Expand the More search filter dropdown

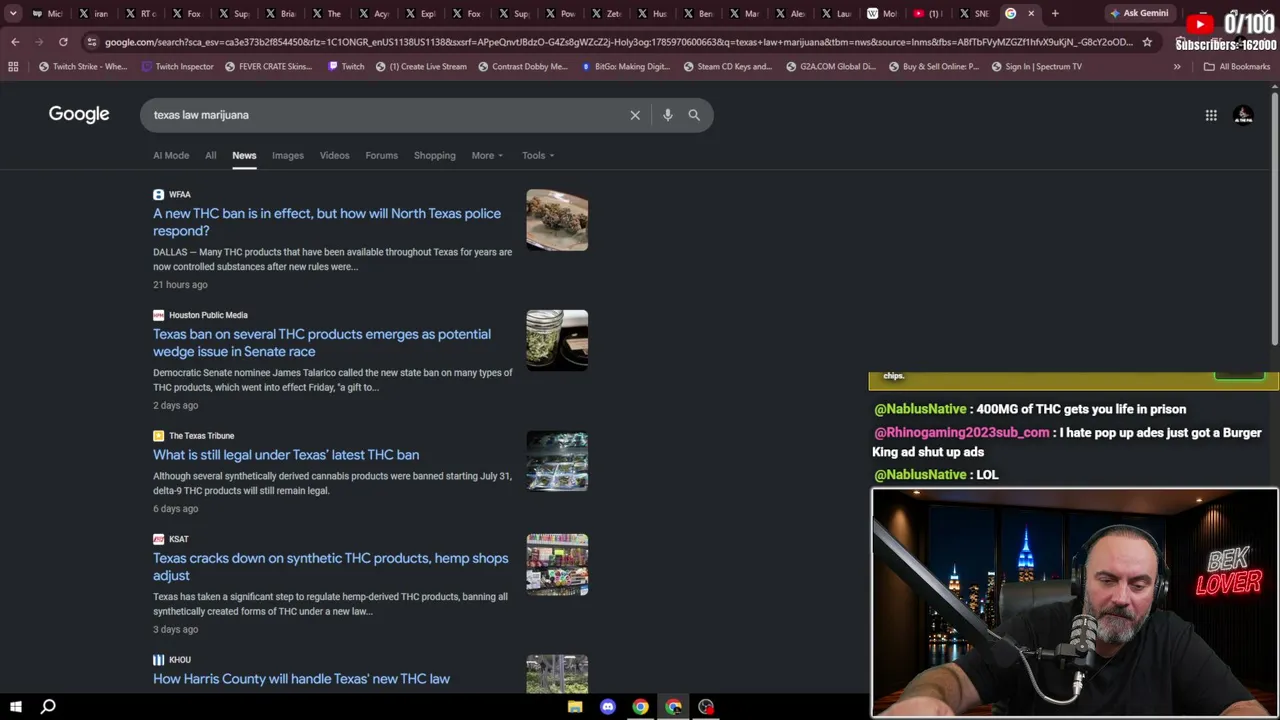[x=487, y=155]
